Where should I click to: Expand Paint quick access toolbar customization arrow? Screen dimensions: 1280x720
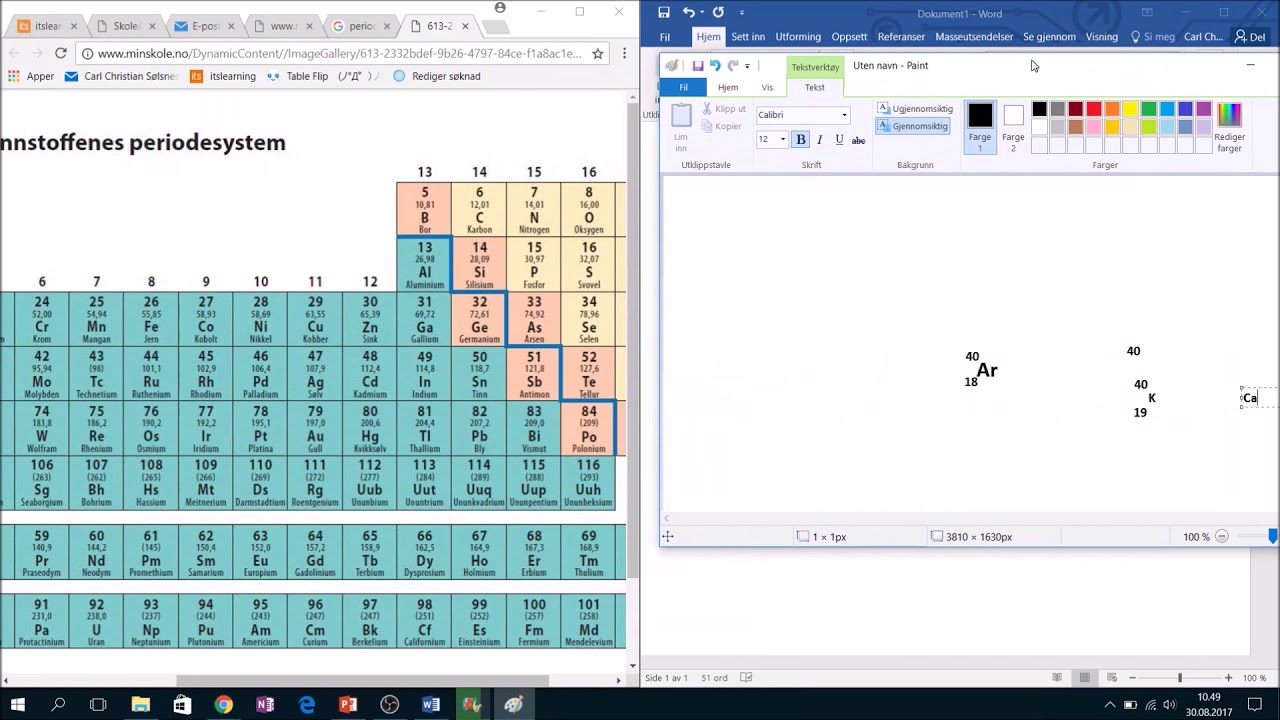(747, 66)
